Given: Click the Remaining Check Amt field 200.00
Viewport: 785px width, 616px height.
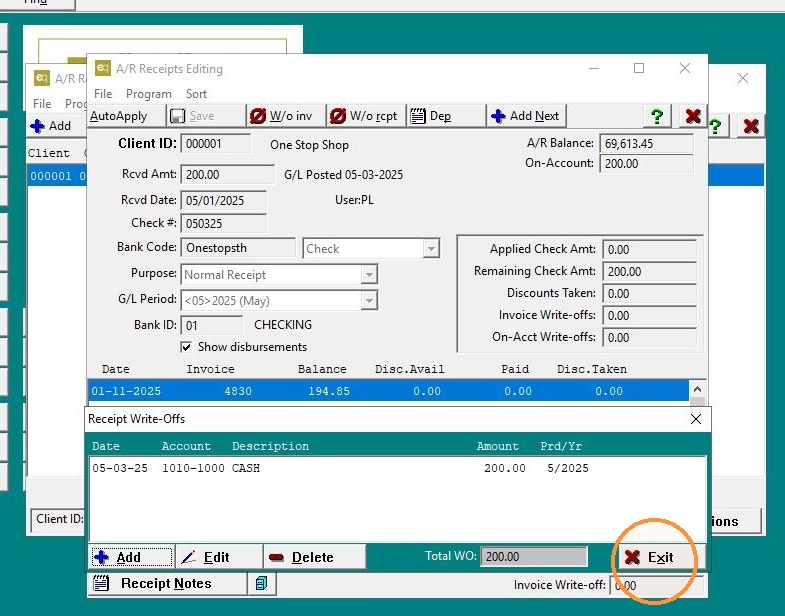Looking at the screenshot, I should (x=649, y=271).
